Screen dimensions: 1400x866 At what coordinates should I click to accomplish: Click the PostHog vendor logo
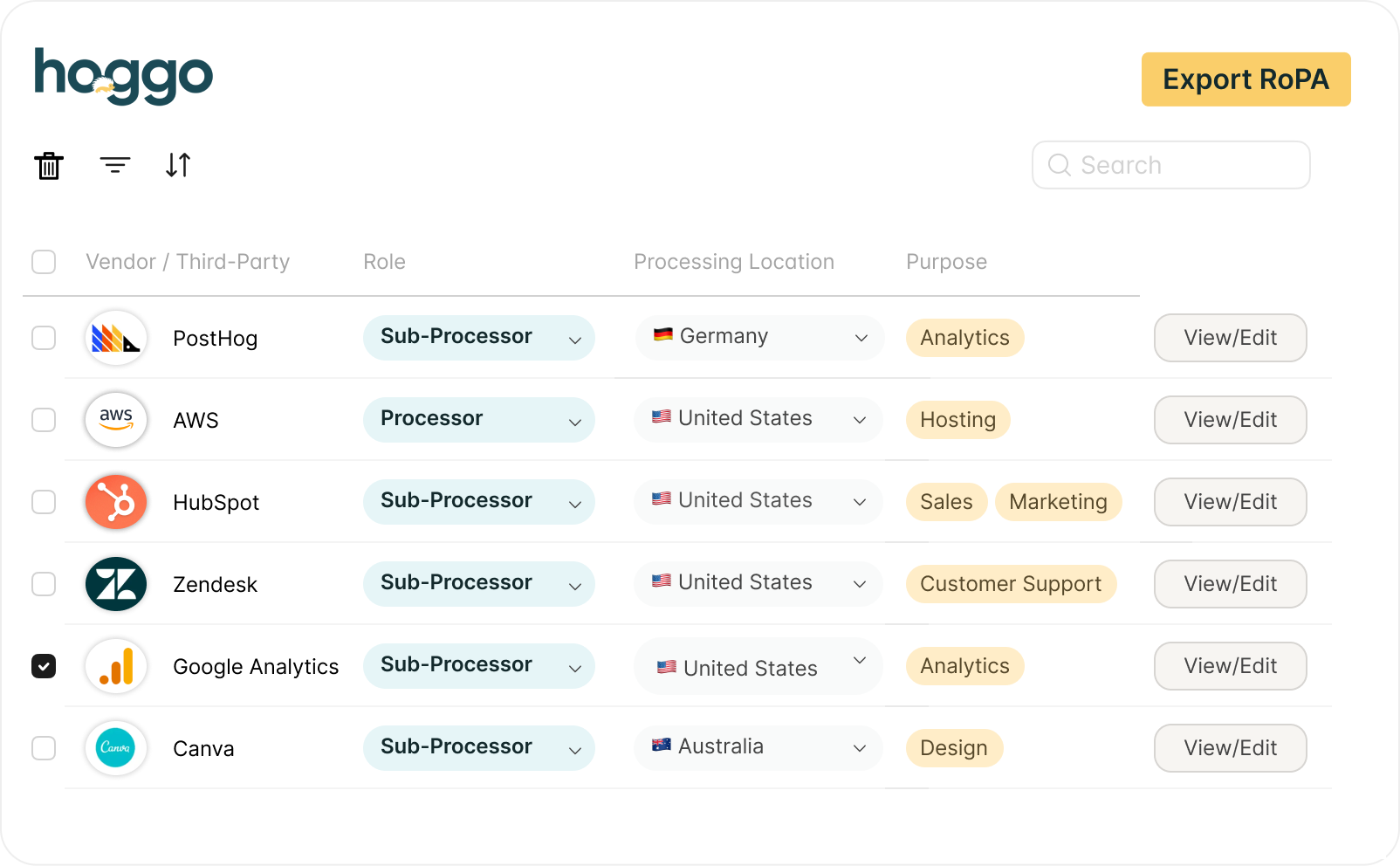pyautogui.click(x=116, y=338)
